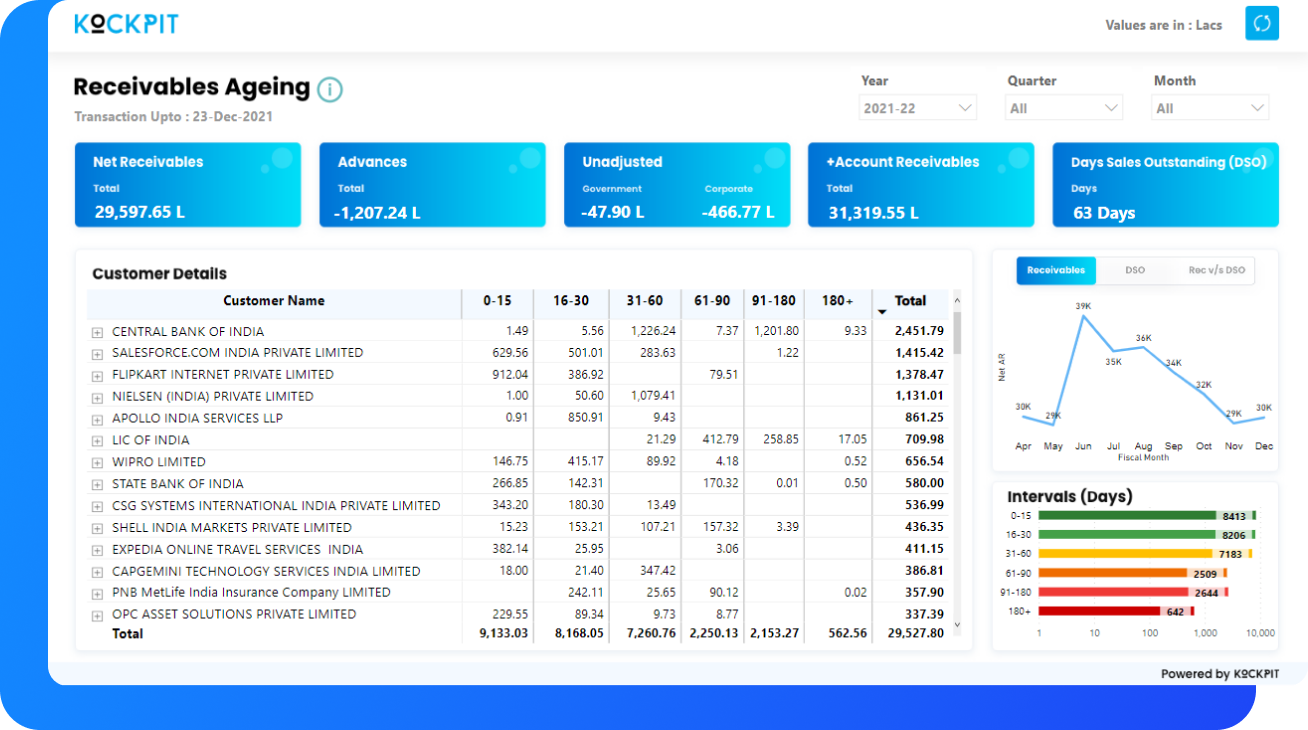Expand LIC OF INDIA row
1308x730 pixels.
pos(97,441)
